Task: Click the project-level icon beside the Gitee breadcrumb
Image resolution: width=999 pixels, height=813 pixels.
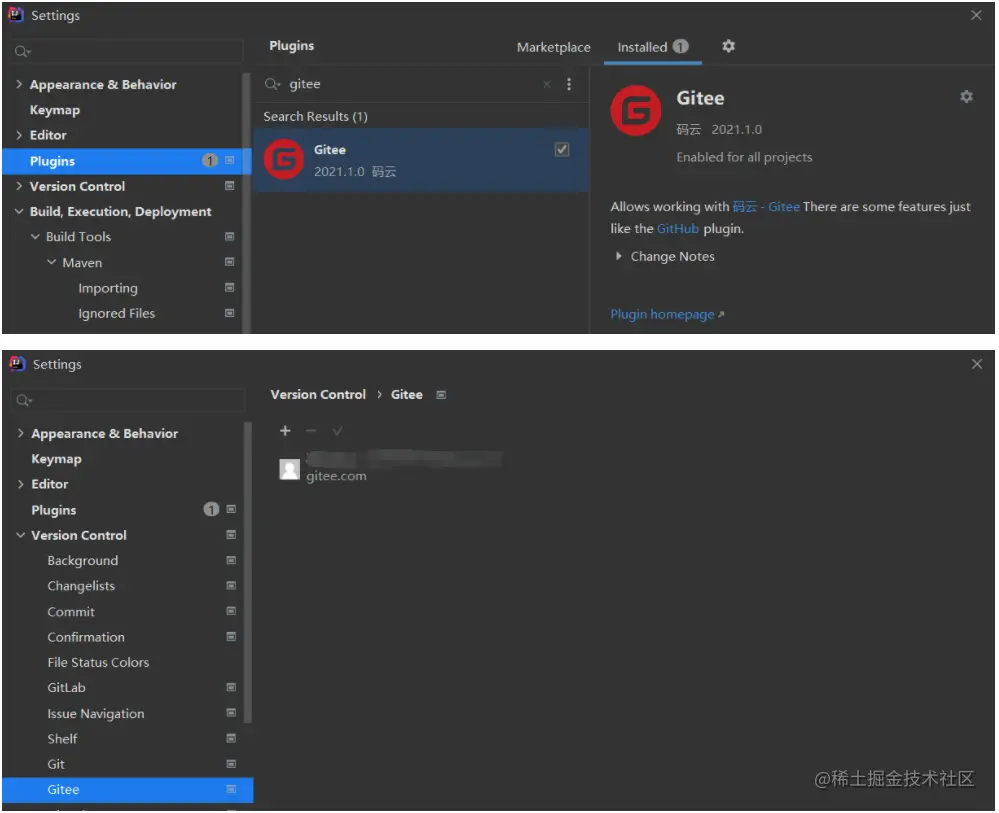Action: click(441, 395)
